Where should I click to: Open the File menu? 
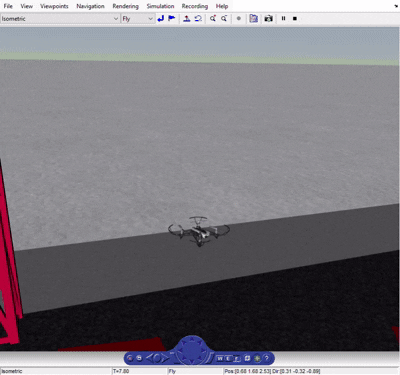(8, 6)
